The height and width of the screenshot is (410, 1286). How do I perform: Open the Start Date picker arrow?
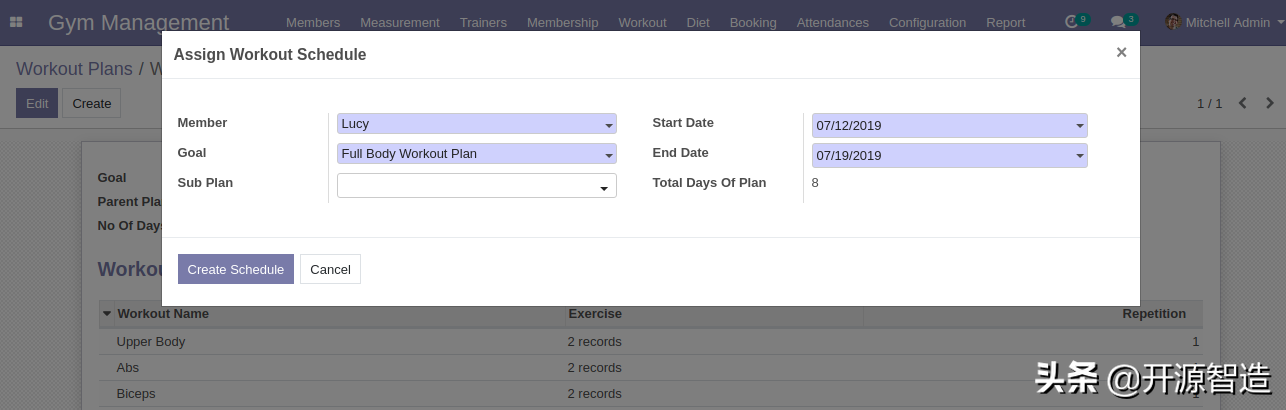1079,127
